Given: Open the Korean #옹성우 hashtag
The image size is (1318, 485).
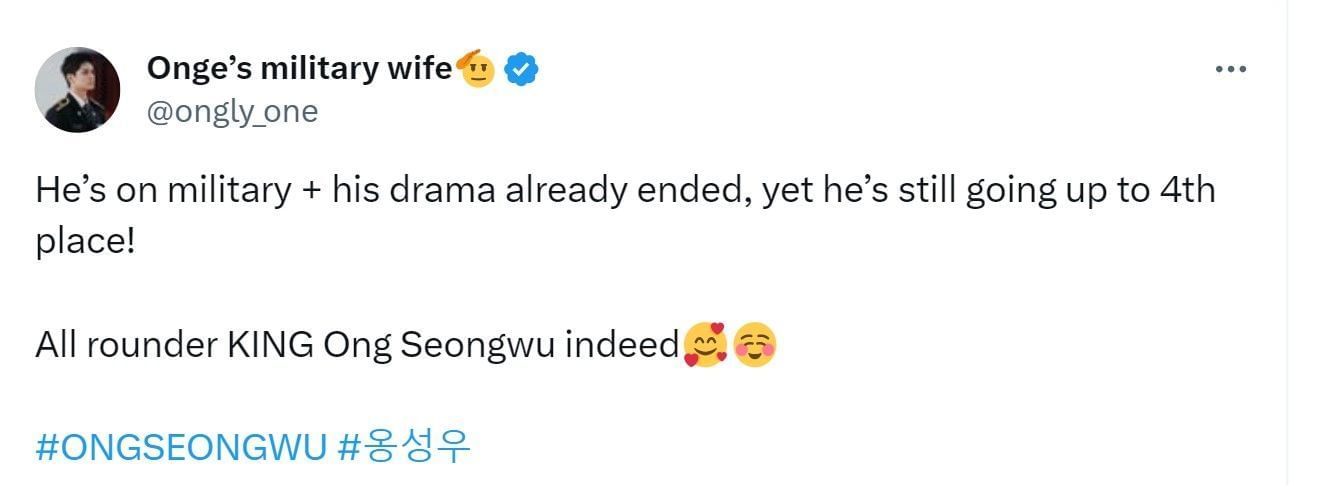Looking at the screenshot, I should point(404,447).
